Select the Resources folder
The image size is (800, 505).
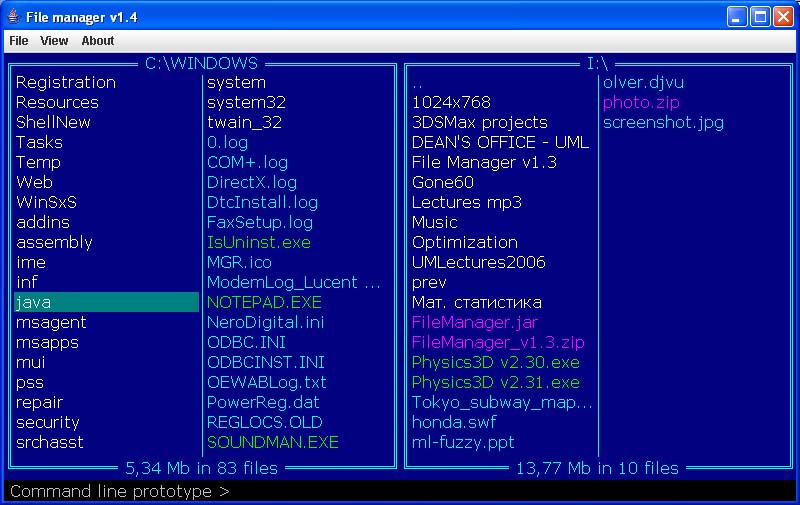tap(57, 102)
